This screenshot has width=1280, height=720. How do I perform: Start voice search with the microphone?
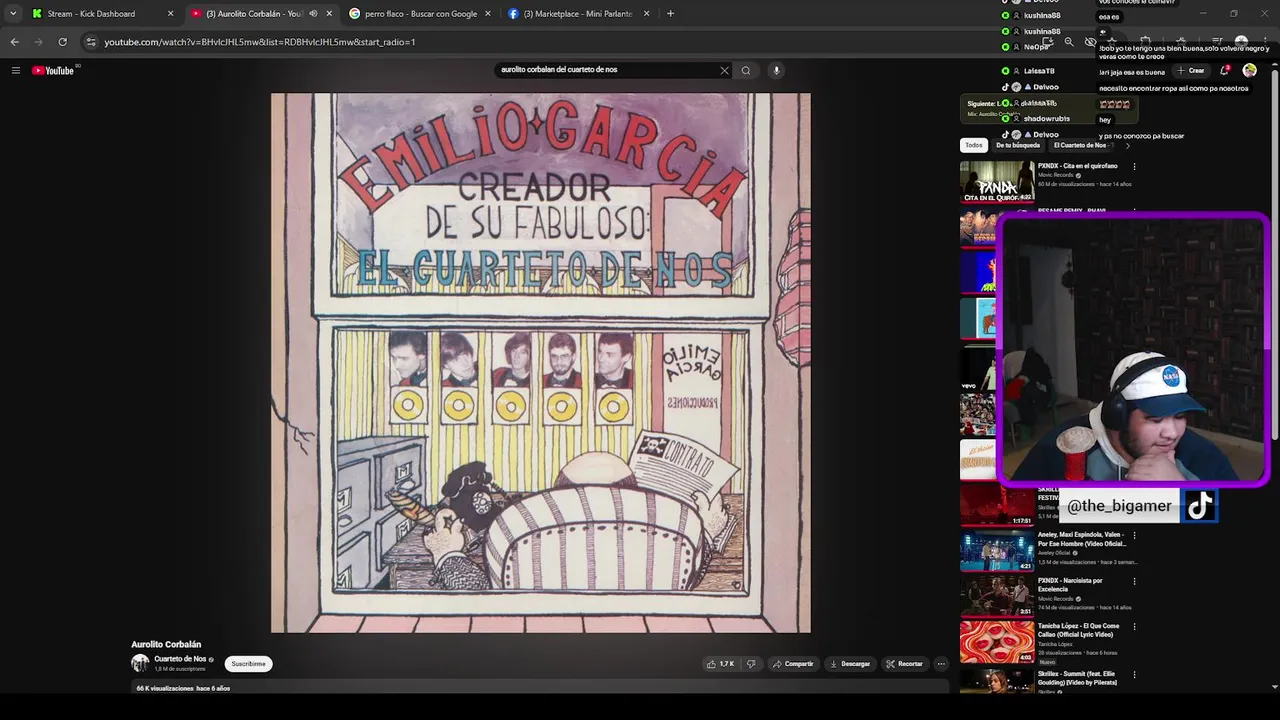[x=776, y=70]
